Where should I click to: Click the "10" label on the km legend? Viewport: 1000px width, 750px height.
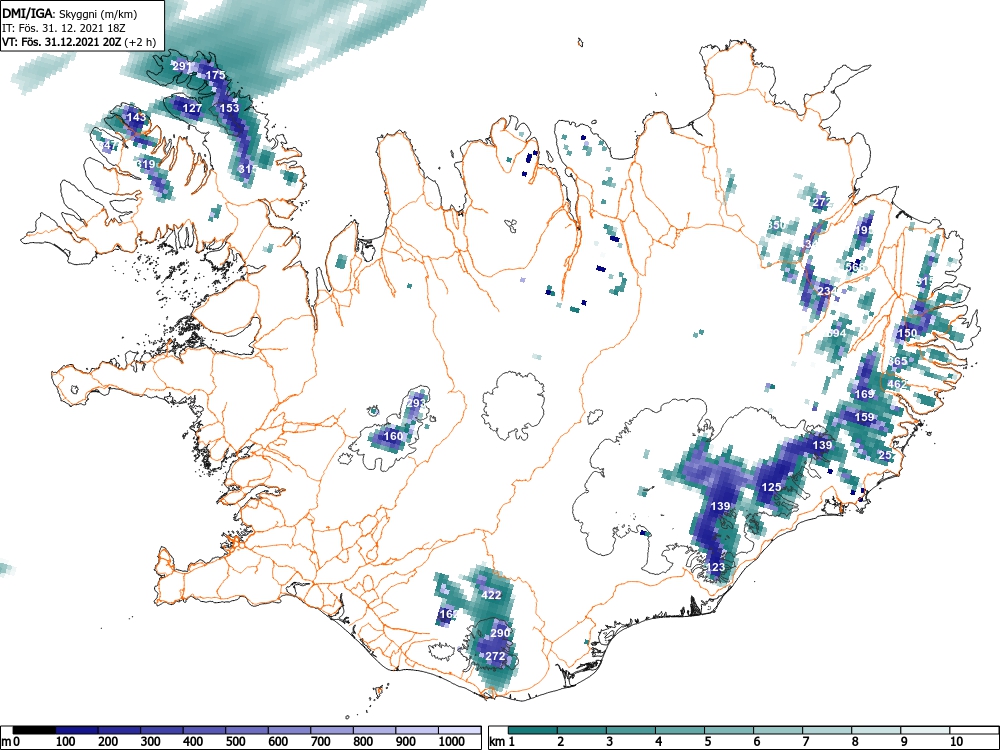955,742
